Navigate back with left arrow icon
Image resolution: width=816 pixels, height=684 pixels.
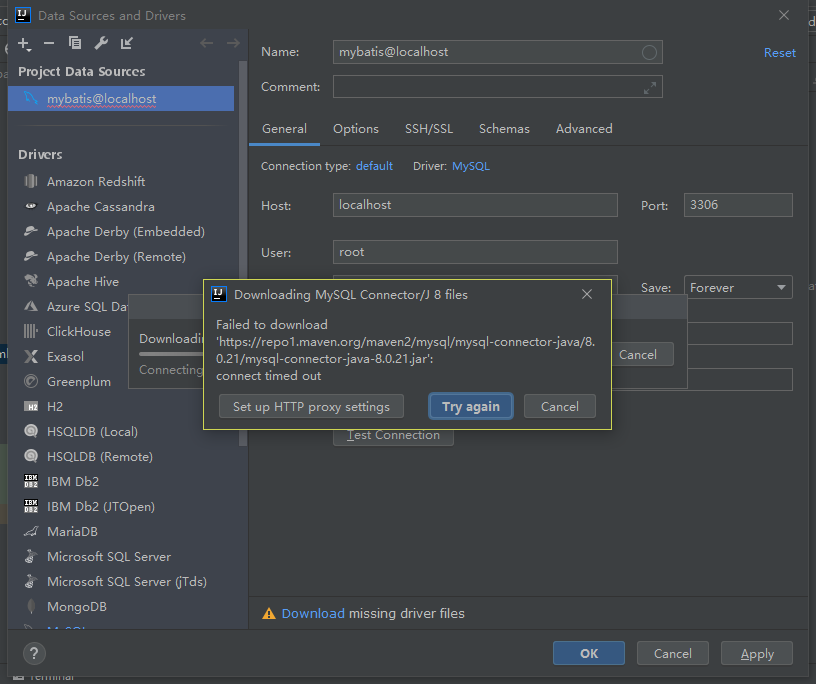click(x=207, y=43)
